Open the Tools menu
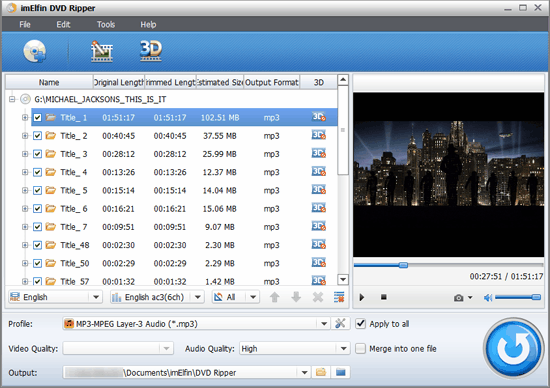The image size is (550, 388). click(106, 25)
